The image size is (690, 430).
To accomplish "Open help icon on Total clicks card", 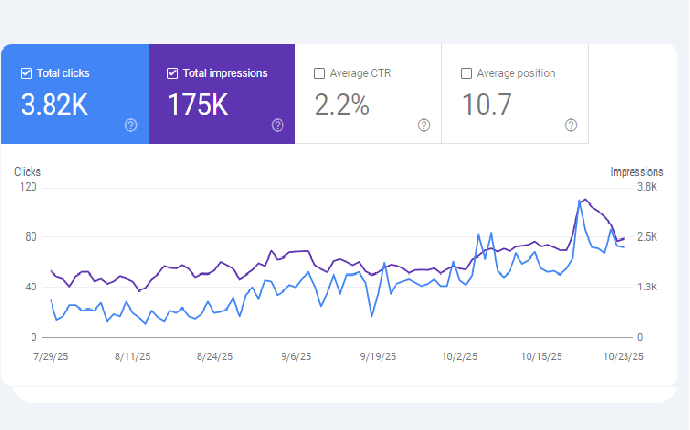I will point(131,125).
